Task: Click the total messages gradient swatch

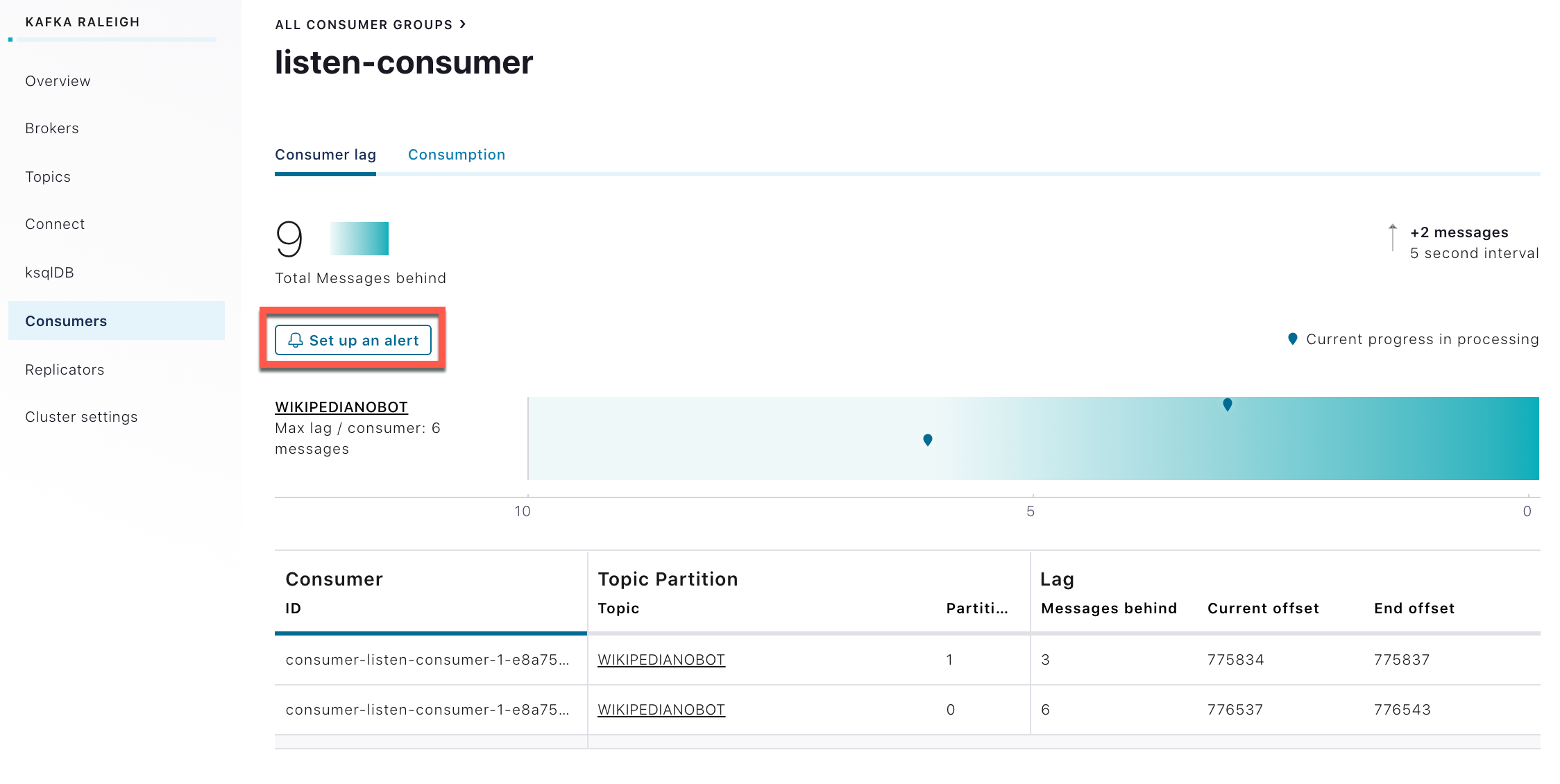Action: (x=359, y=239)
